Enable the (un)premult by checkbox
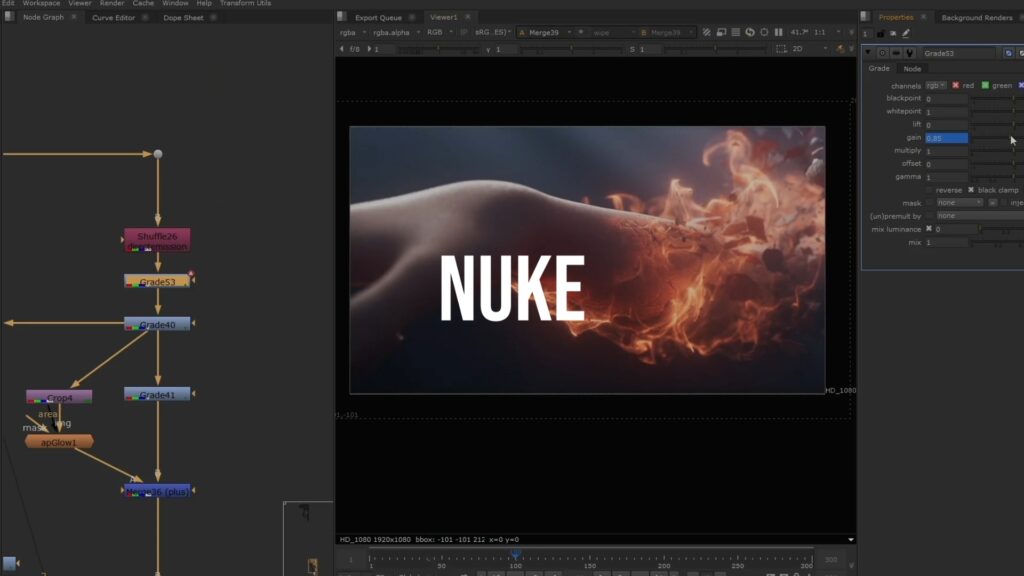1024x576 pixels. pyautogui.click(x=930, y=216)
